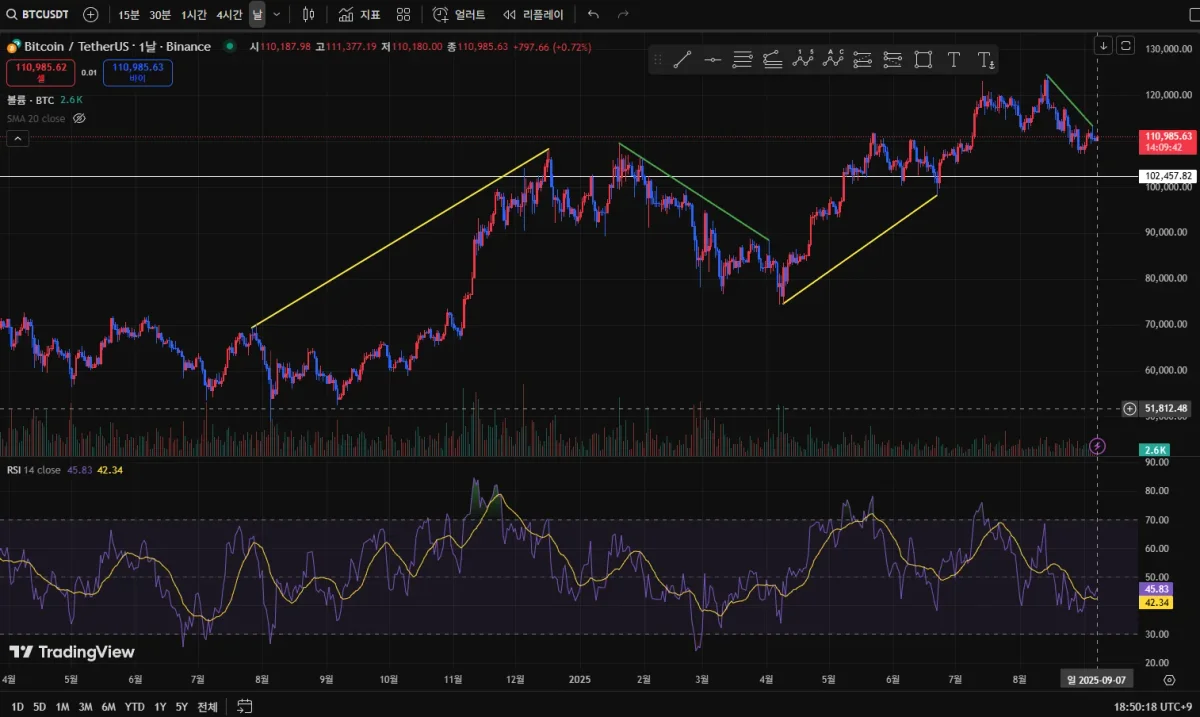This screenshot has height=717, width=1200.
Task: Select the trend line drawing tool
Action: 682,60
